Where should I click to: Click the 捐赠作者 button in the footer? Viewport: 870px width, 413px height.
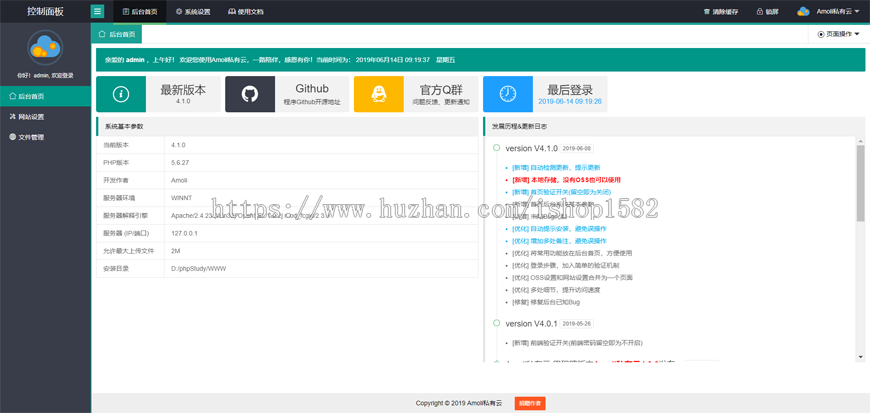tap(530, 404)
